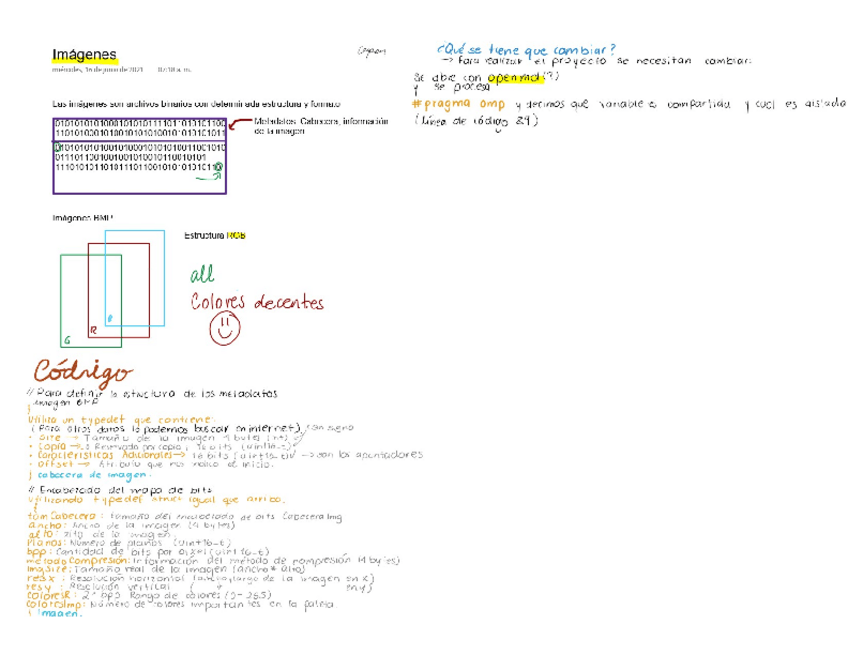Click the "Imágenes BMP" label
The image size is (848, 655).
(83, 218)
